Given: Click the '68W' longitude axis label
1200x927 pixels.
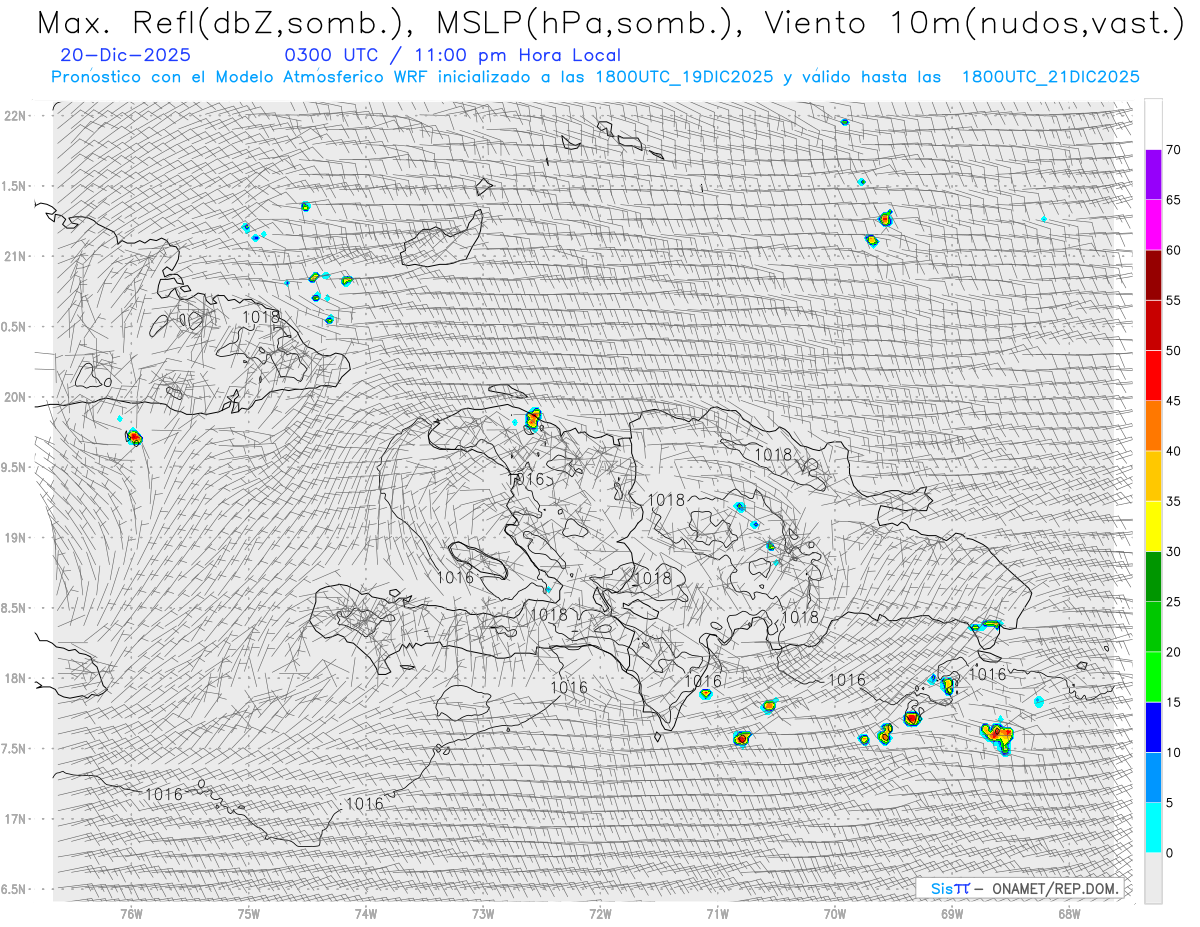Looking at the screenshot, I should 1069,913.
